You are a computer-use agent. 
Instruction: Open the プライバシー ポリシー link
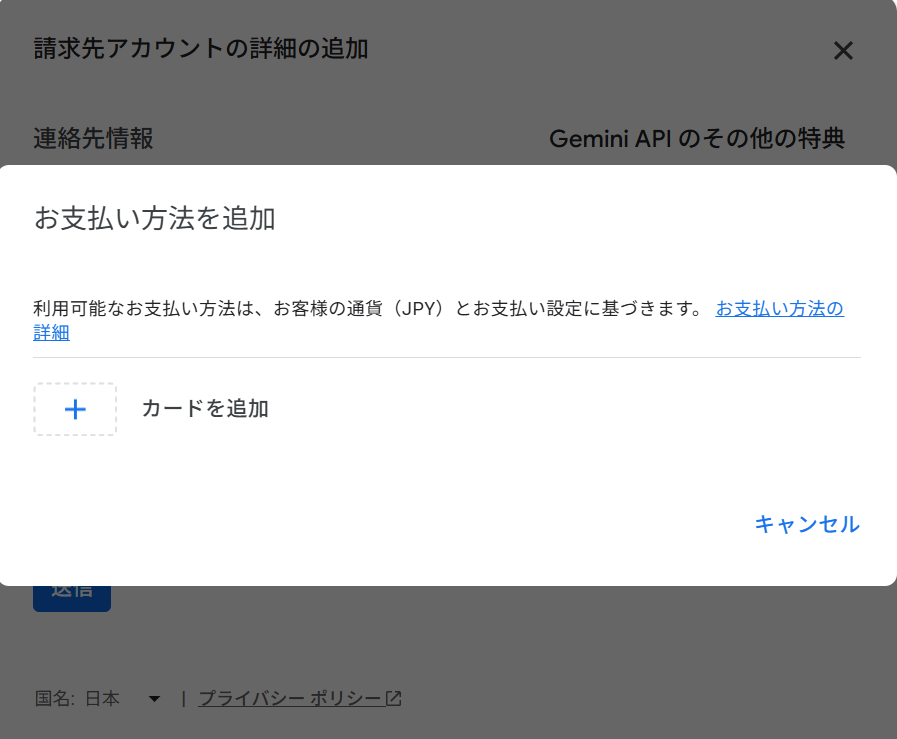(x=289, y=699)
